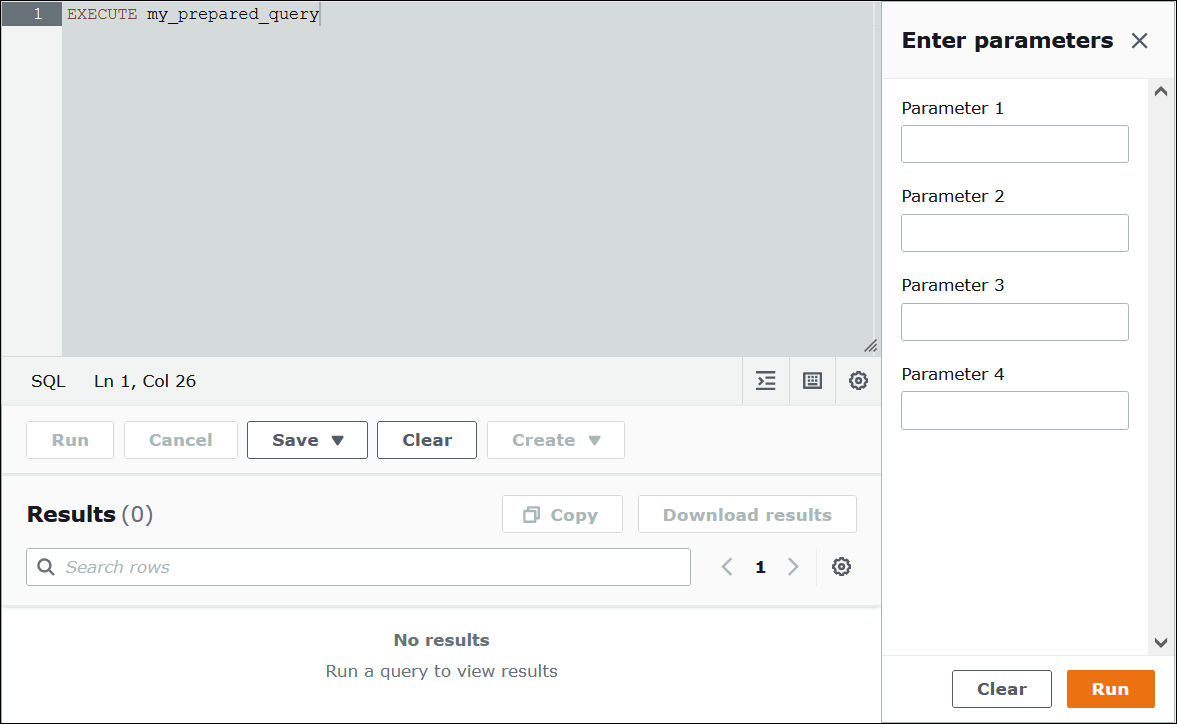Click the search magnifier in Search rows

click(x=45, y=566)
